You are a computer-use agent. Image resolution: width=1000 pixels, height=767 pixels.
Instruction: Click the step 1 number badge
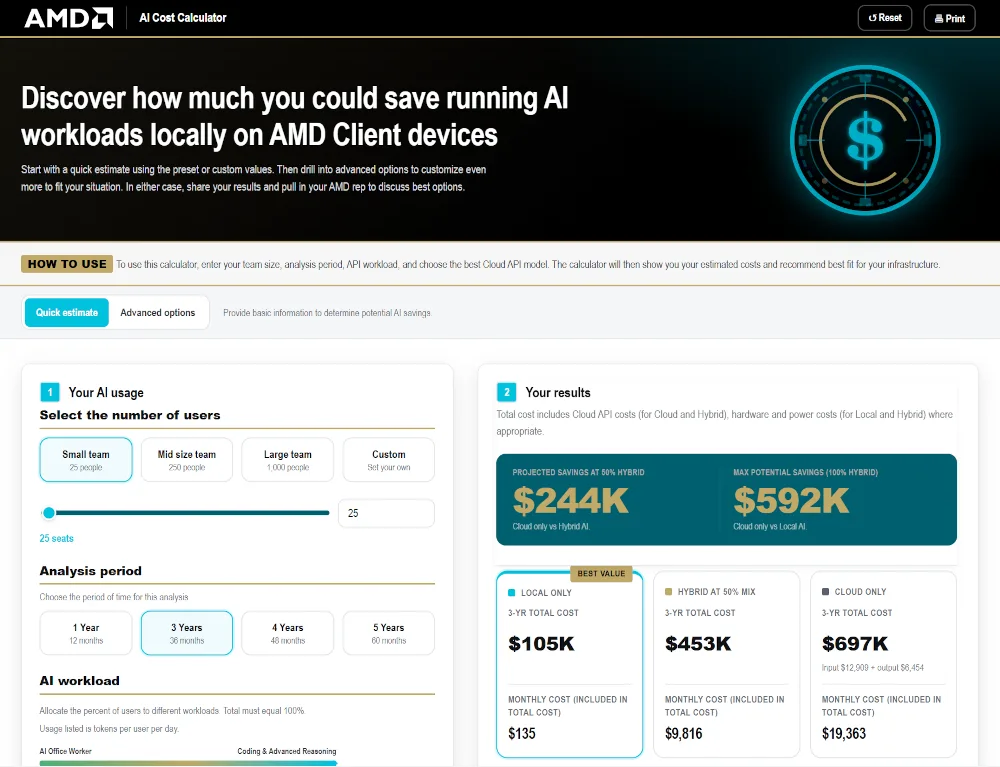coord(50,392)
